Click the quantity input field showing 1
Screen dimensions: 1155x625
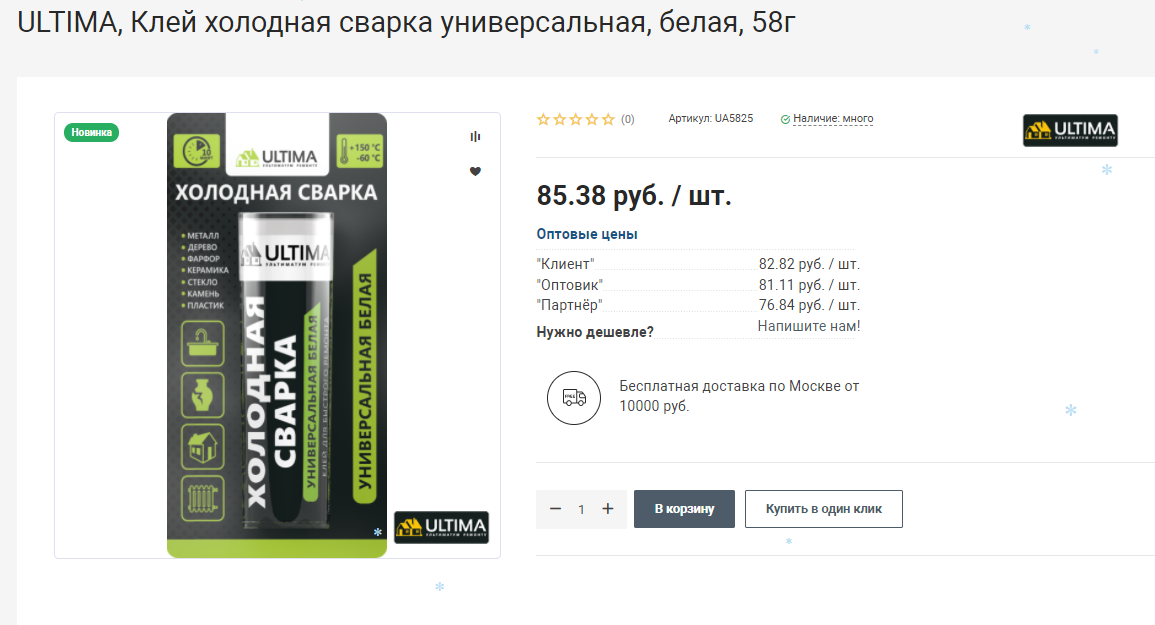tap(581, 509)
